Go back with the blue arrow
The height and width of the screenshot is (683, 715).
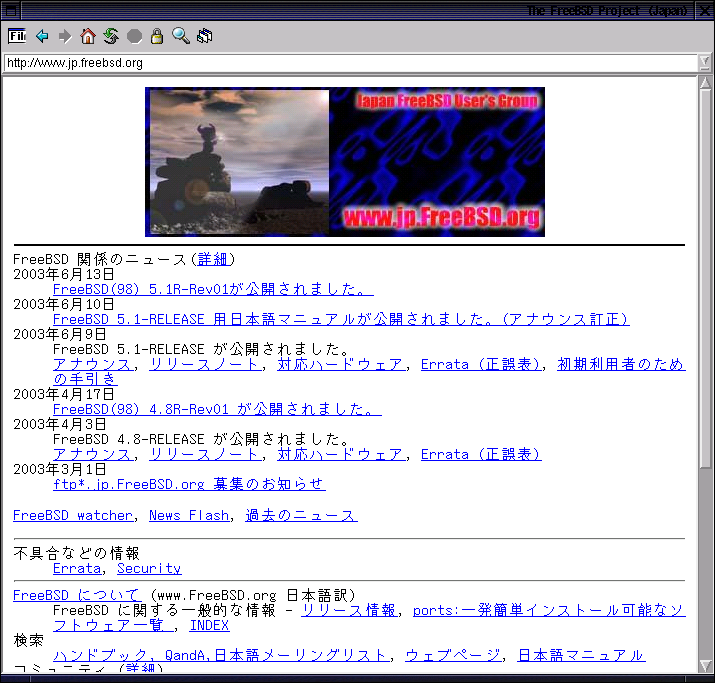click(x=42, y=36)
